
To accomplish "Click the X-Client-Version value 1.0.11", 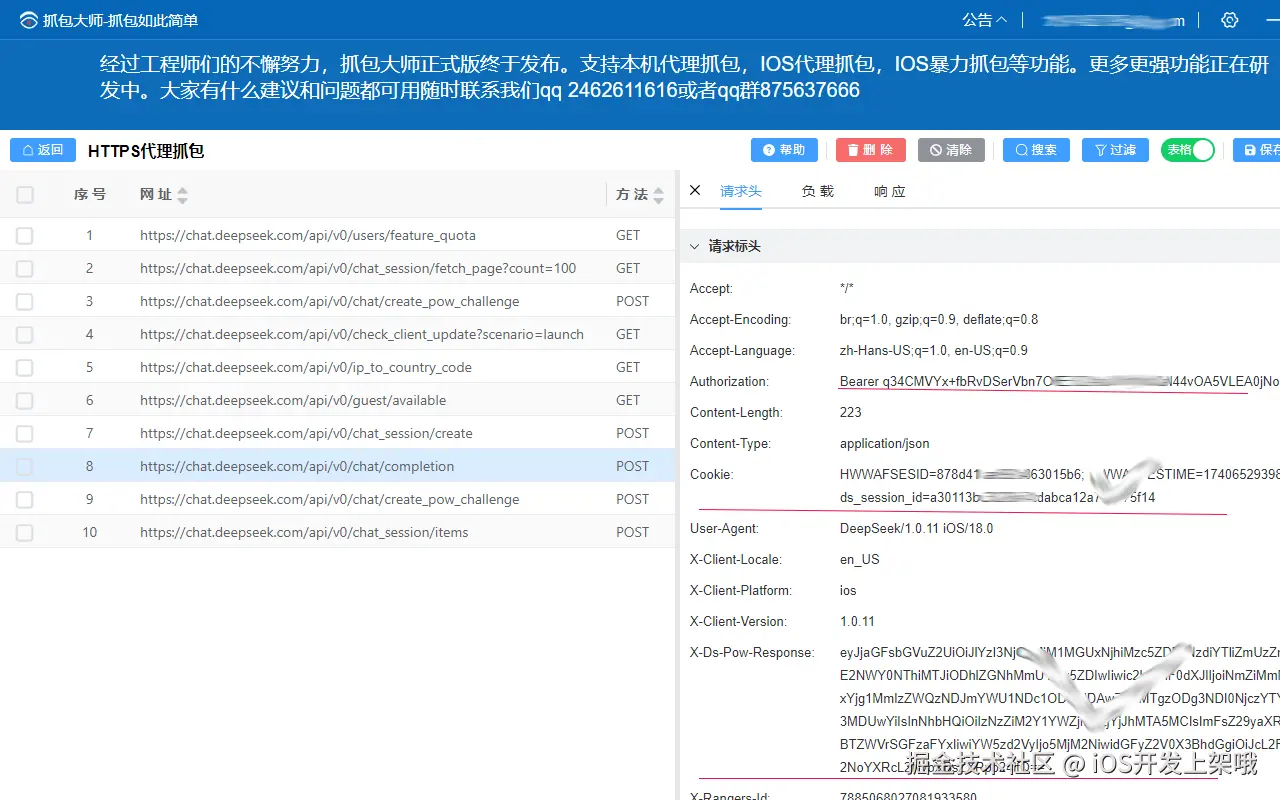I will (857, 622).
